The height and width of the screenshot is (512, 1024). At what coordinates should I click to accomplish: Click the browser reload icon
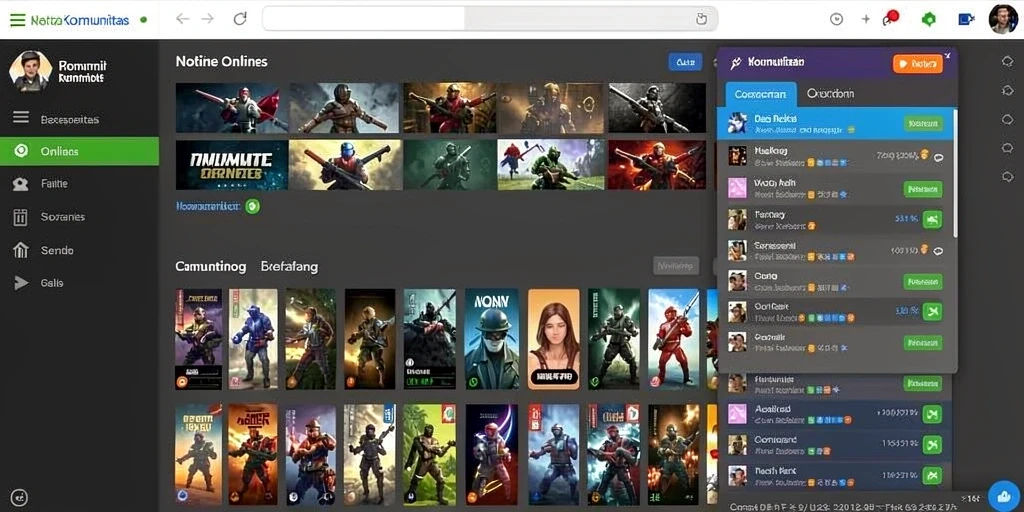[240, 19]
